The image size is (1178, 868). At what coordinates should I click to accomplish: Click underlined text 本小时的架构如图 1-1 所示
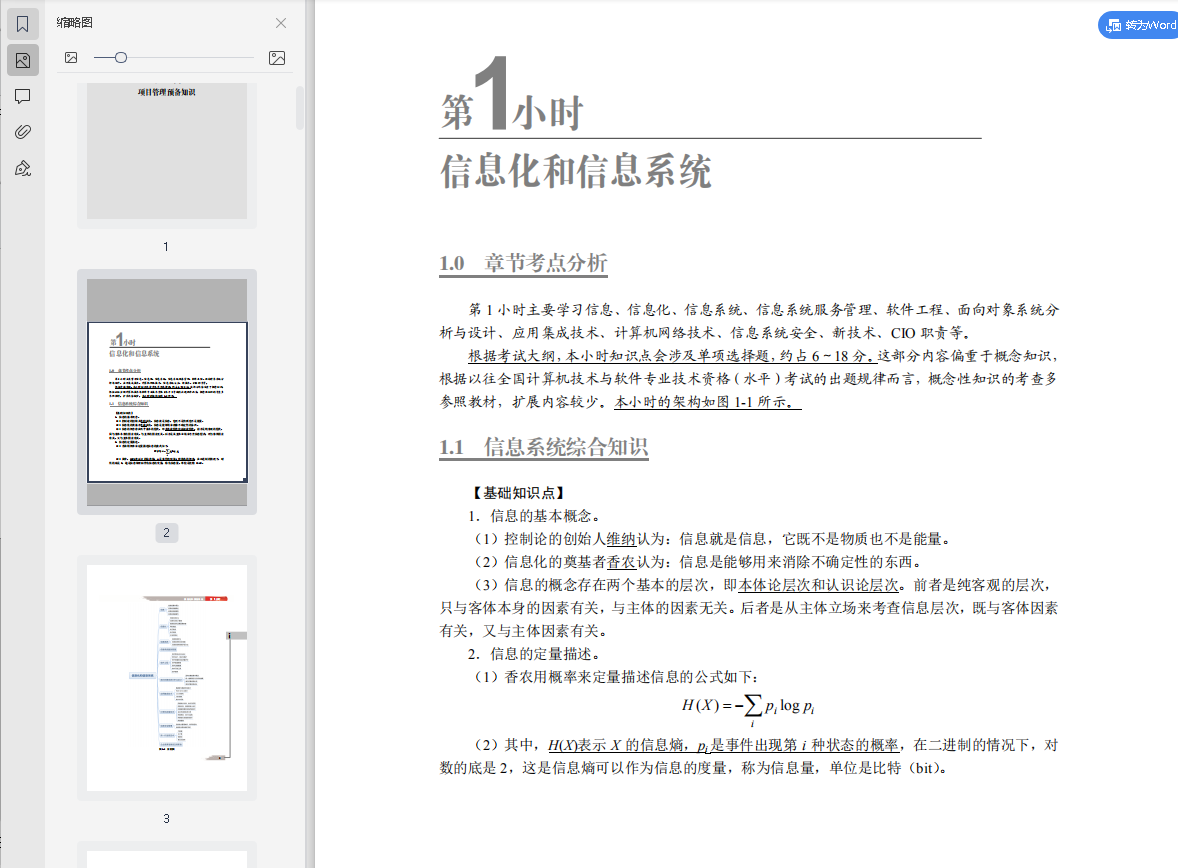click(708, 402)
